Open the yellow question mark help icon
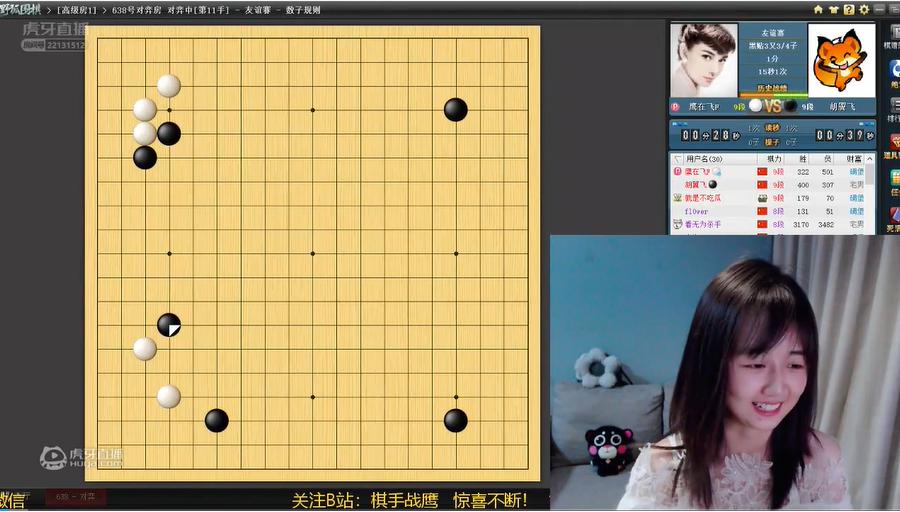 point(849,9)
